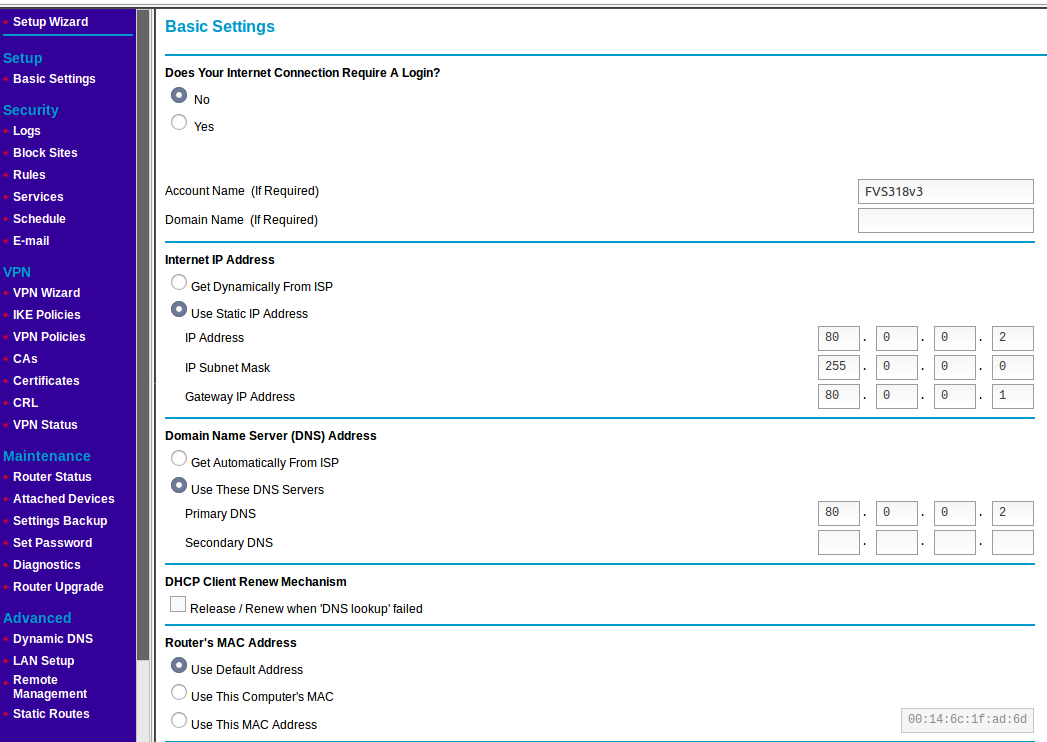1047x742 pixels.
Task: Click the first octet of Secondary DNS
Action: click(838, 543)
